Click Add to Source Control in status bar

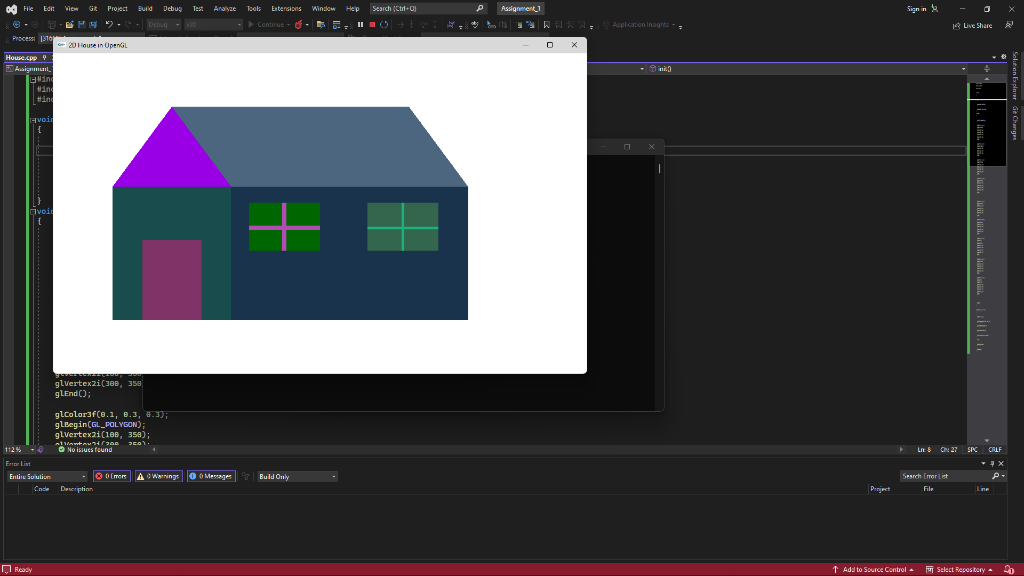point(873,567)
